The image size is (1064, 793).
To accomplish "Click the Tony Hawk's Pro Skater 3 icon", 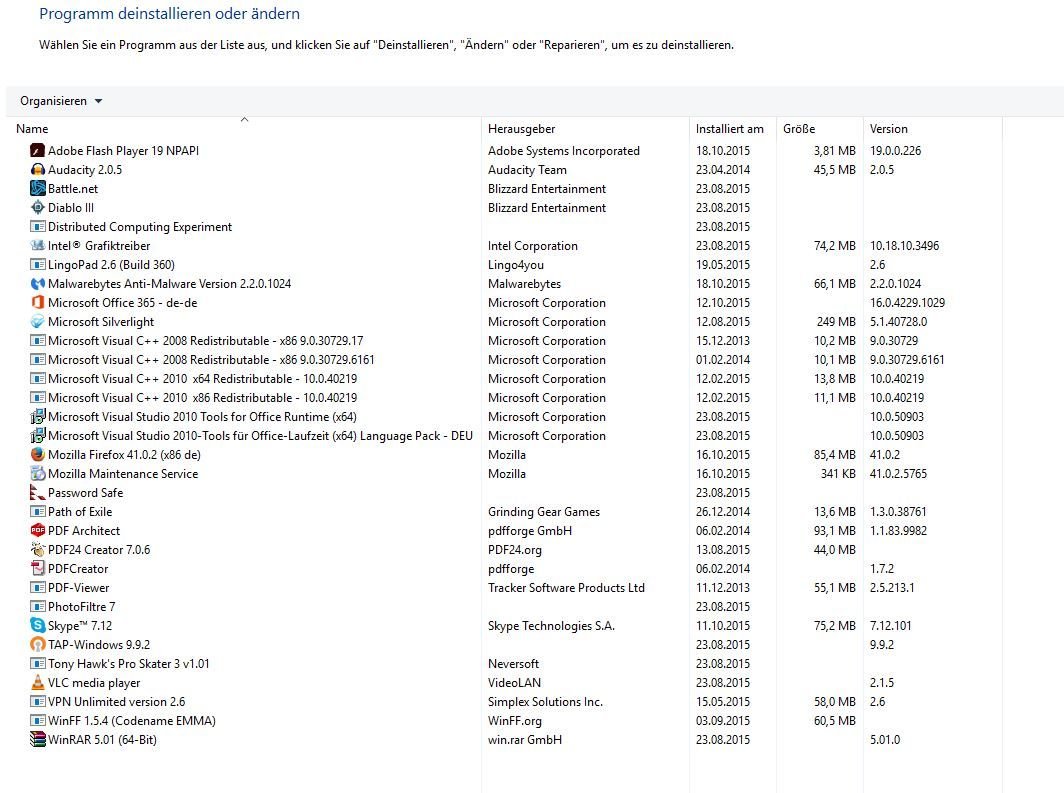I will (38, 663).
